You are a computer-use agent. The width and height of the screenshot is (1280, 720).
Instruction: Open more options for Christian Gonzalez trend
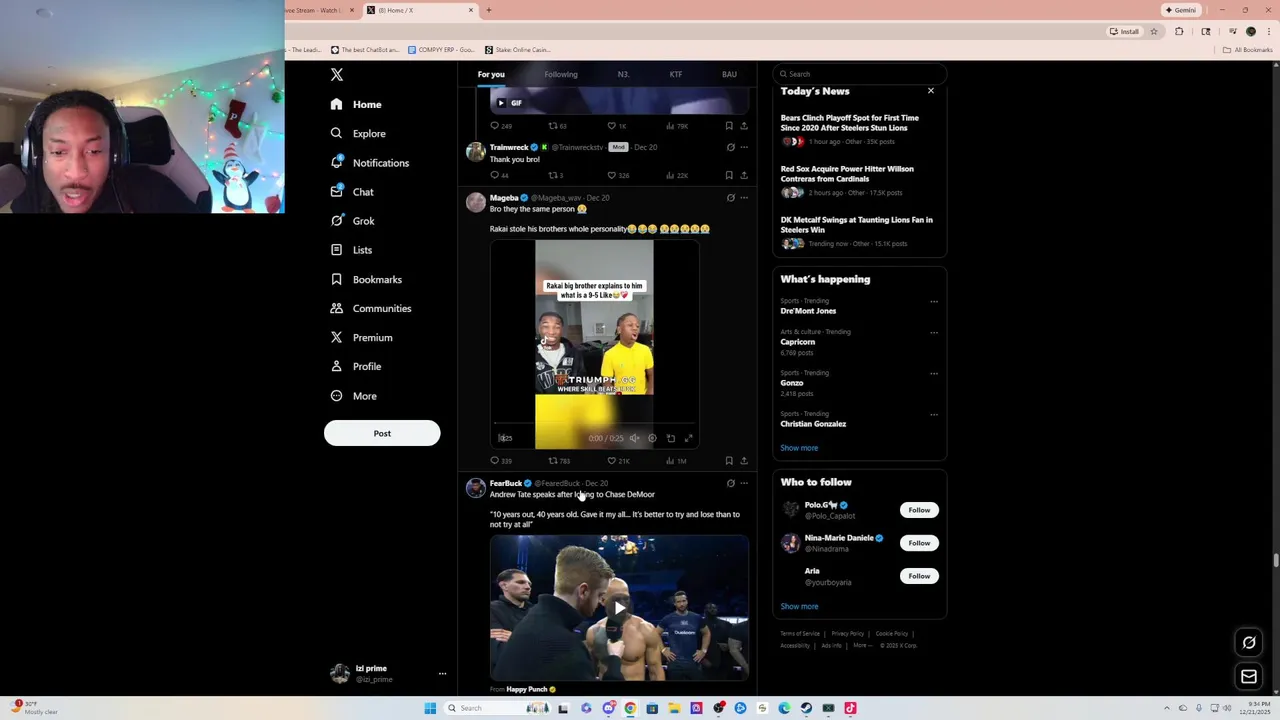(934, 414)
